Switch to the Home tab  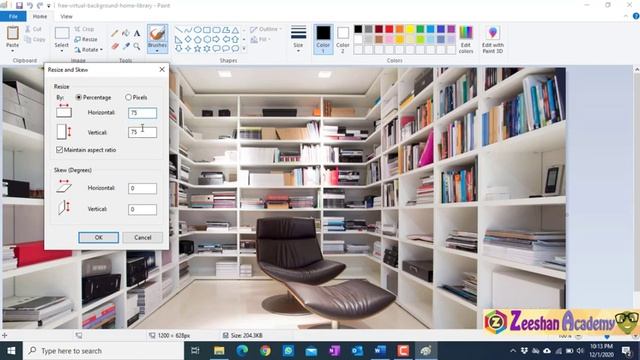[x=40, y=16]
